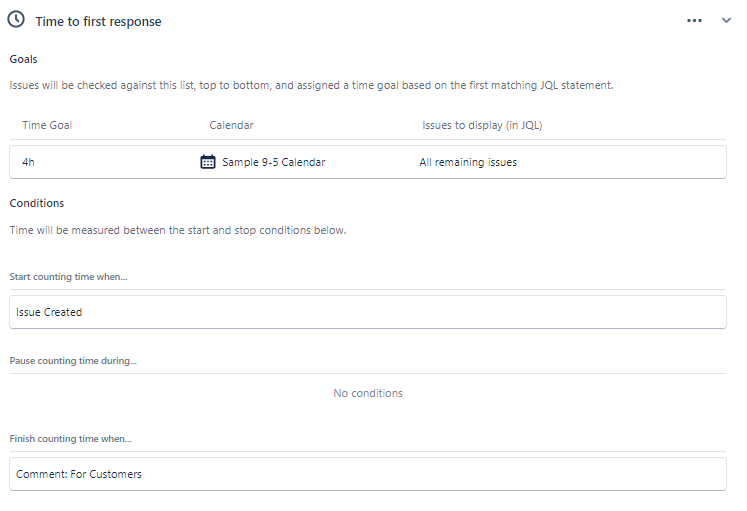Select the Issue Created start condition box
The image size is (747, 511).
point(368,312)
